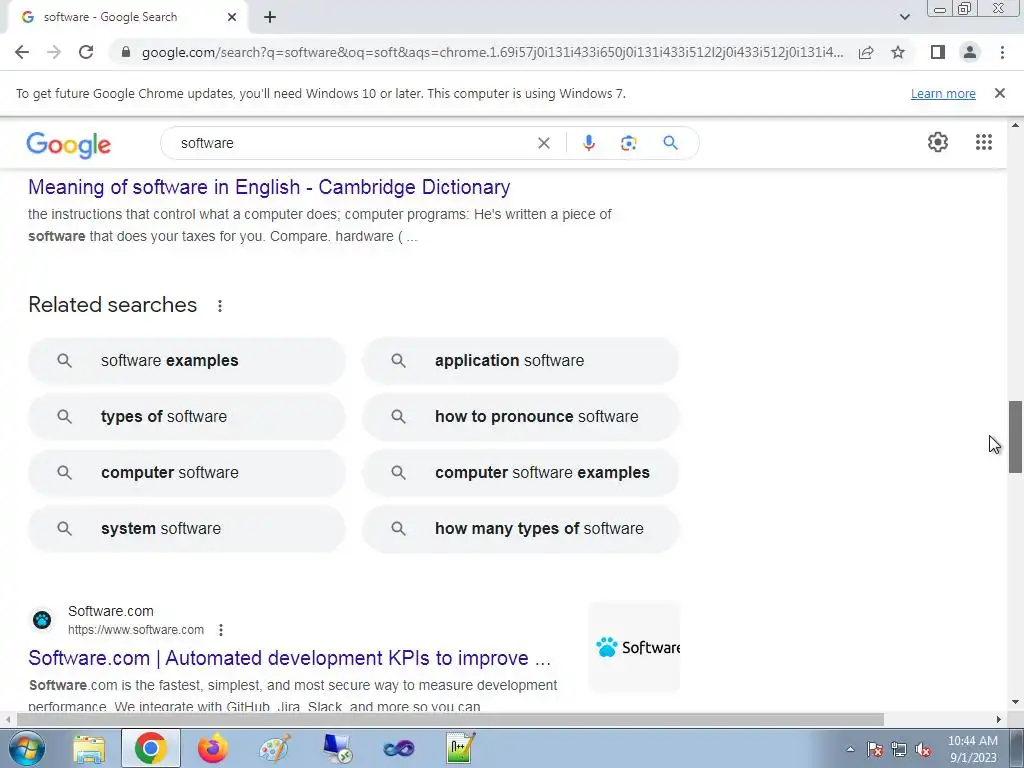Click the page scroll down arrow
Screen dimensions: 1024x768
1016,703
